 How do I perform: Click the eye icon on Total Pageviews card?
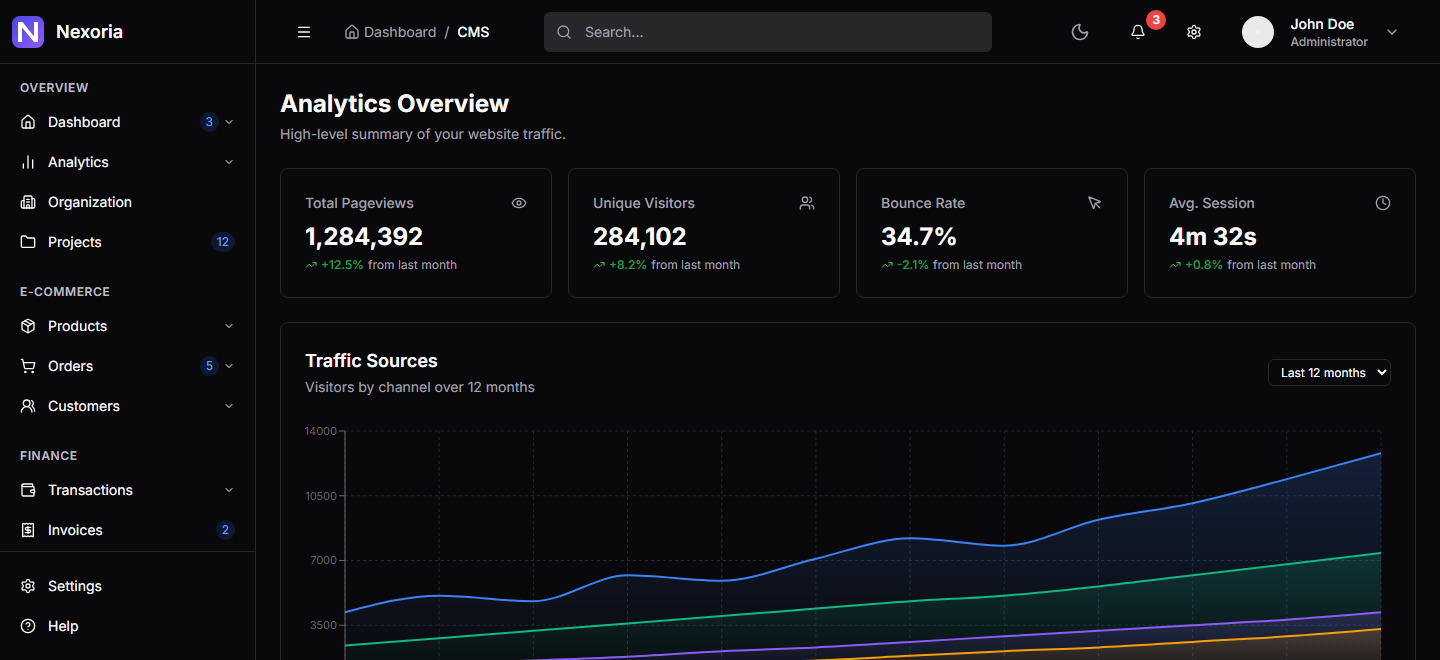click(x=519, y=203)
